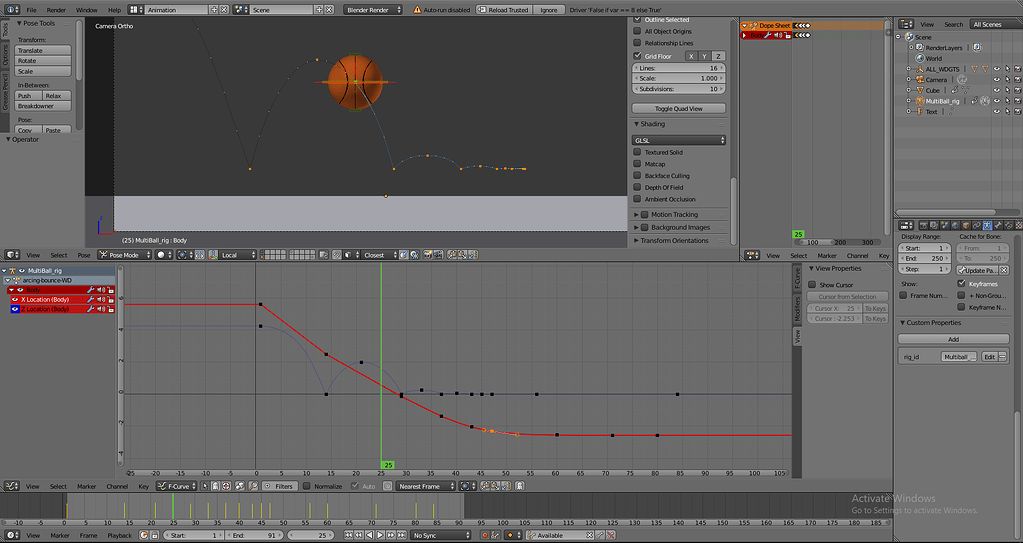Open the outliner editor type icon
This screenshot has width=1023, height=543.
coord(906,24)
